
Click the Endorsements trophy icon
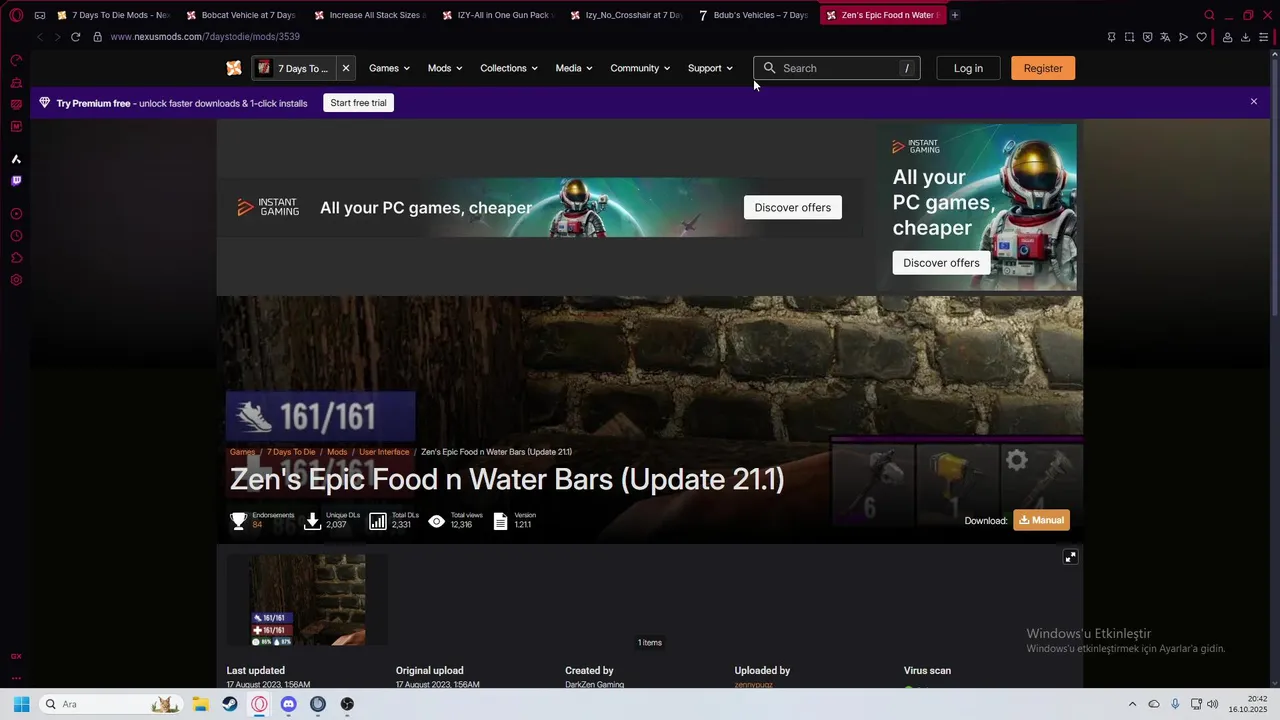tap(238, 521)
